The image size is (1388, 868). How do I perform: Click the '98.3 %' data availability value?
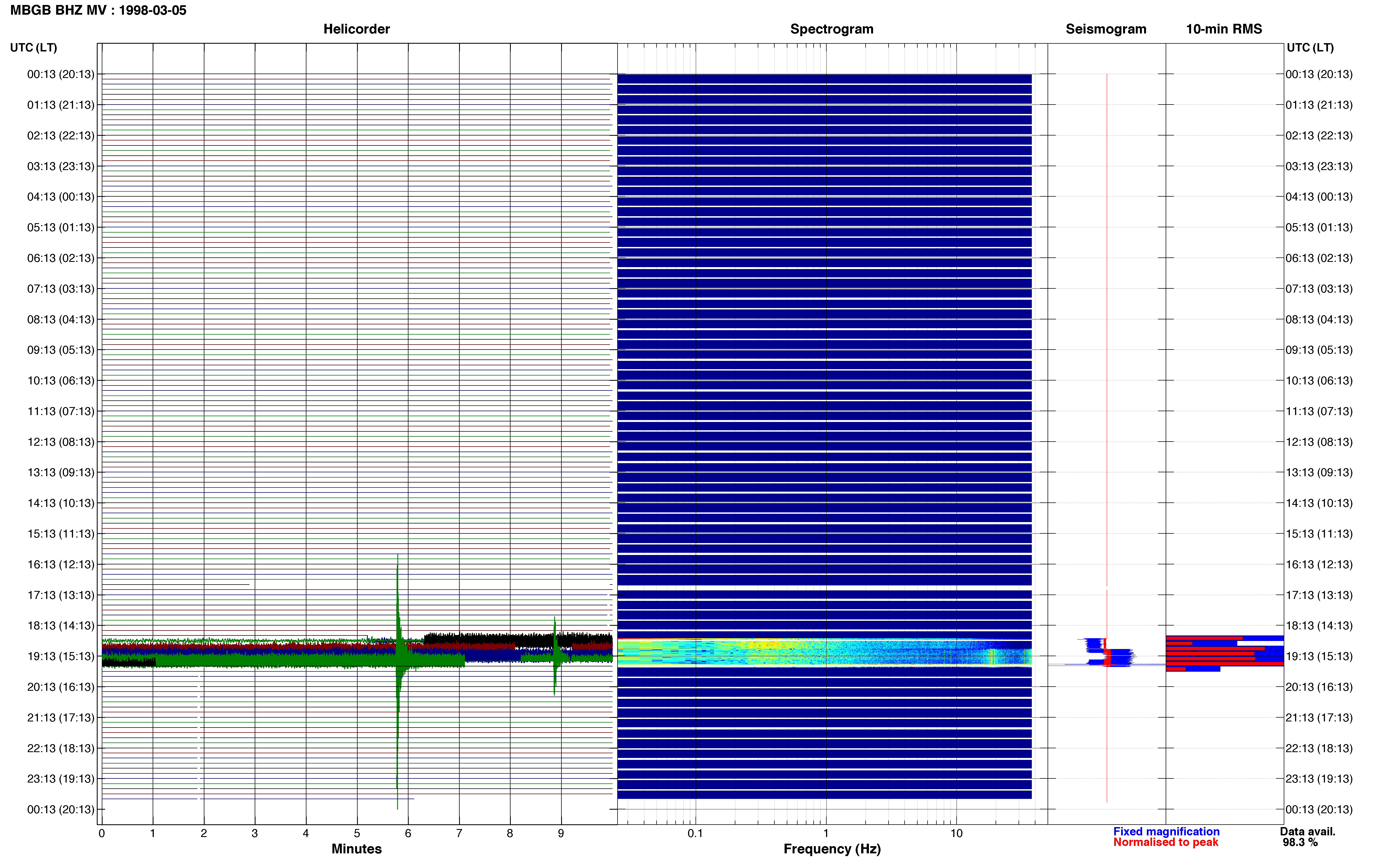coord(1300,842)
